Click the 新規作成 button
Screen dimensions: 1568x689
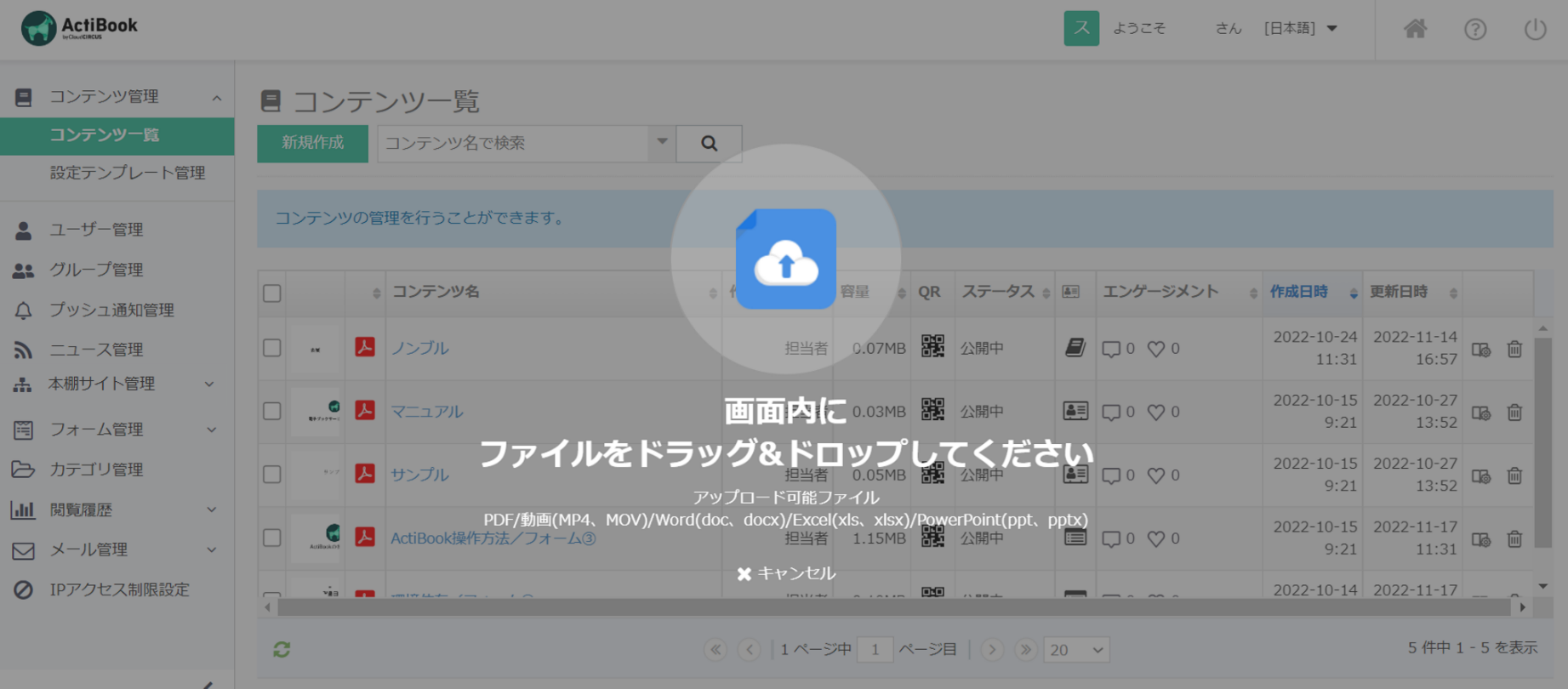coord(313,143)
